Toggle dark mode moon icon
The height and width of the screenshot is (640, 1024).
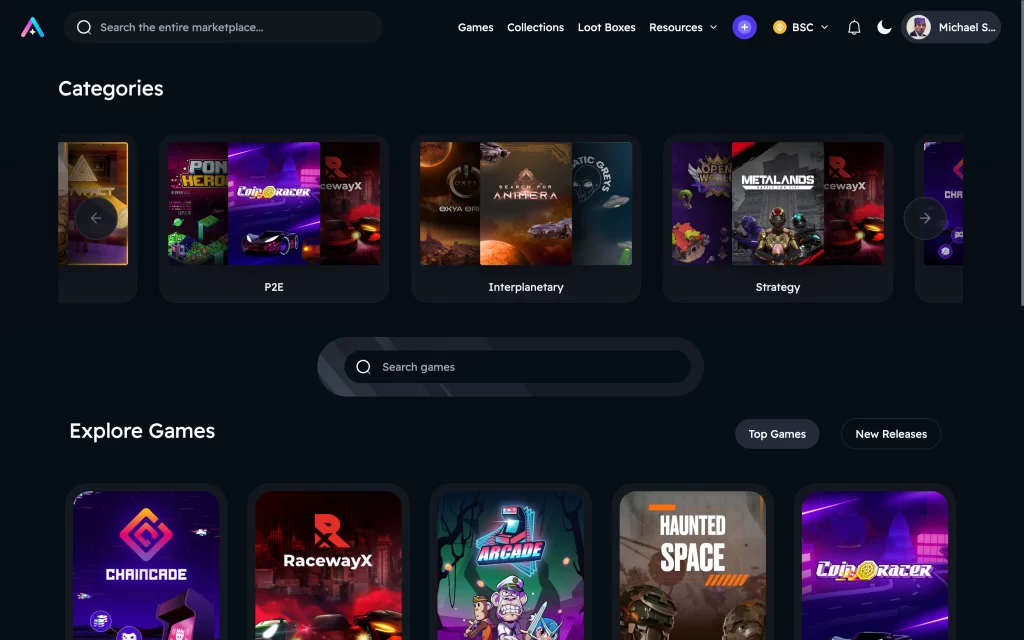coord(884,27)
